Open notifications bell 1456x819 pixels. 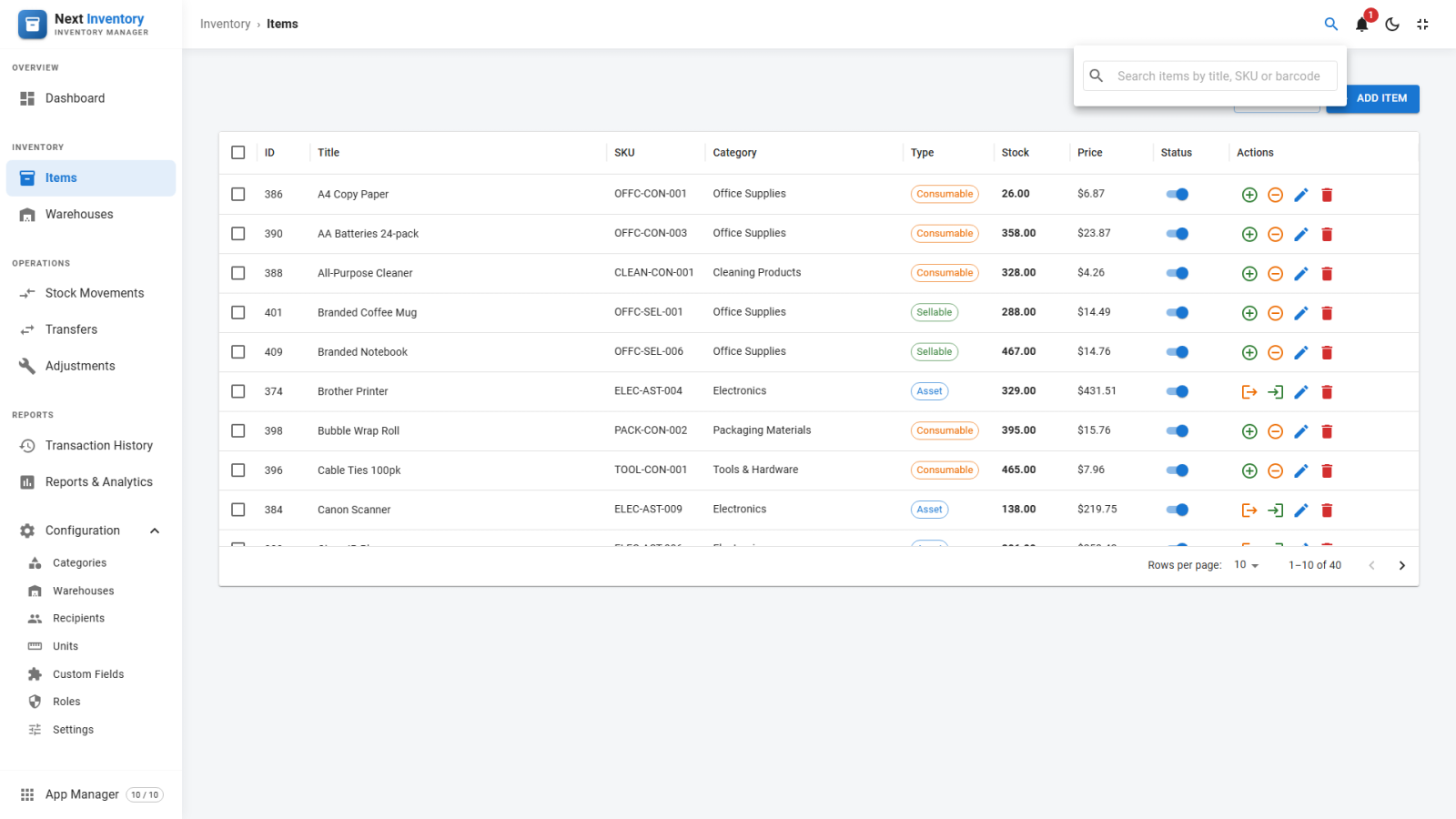[x=1361, y=25]
